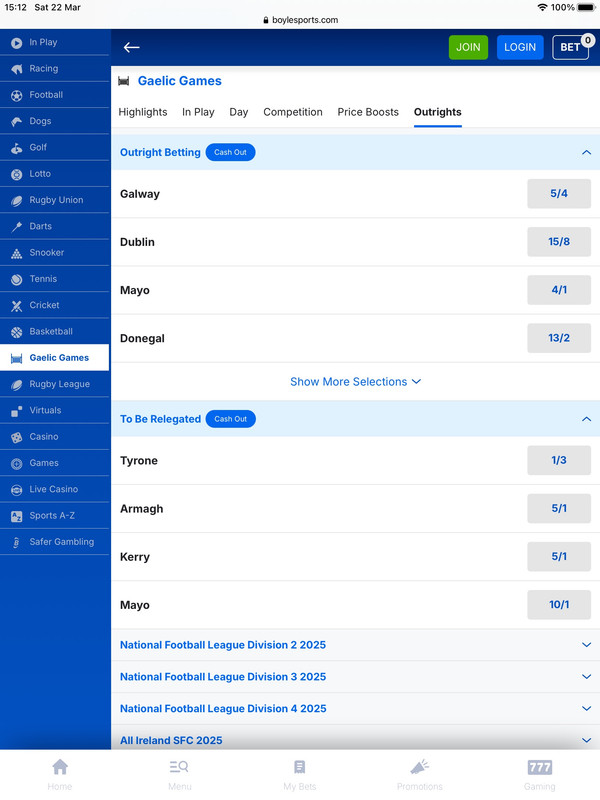Back Kerry to be relegated at 5/1
Viewport: 600px width, 800px height.
tap(559, 557)
